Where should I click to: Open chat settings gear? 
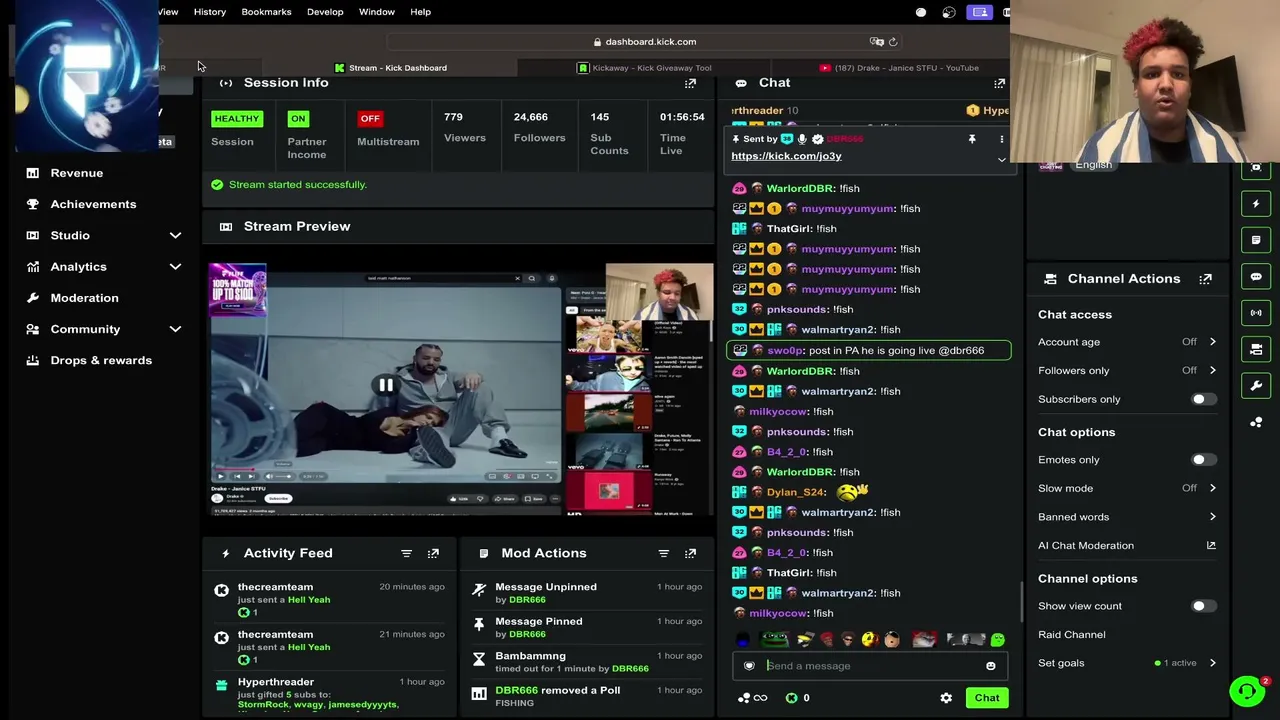(x=946, y=698)
